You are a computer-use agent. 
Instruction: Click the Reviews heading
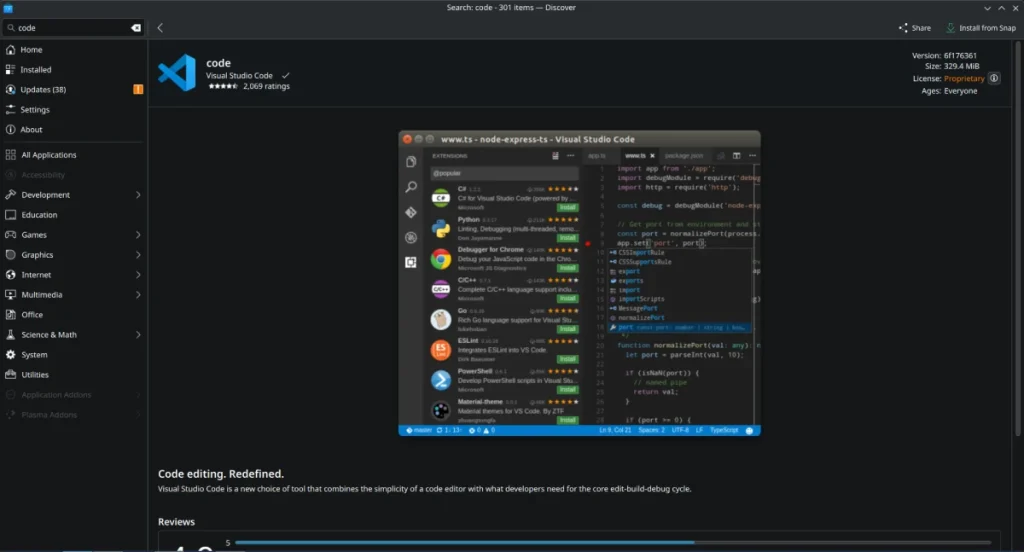tap(176, 522)
